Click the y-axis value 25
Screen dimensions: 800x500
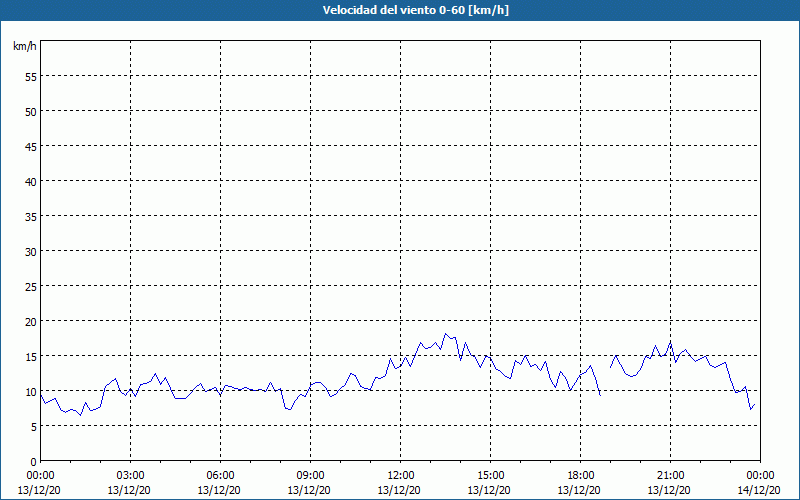(31, 288)
